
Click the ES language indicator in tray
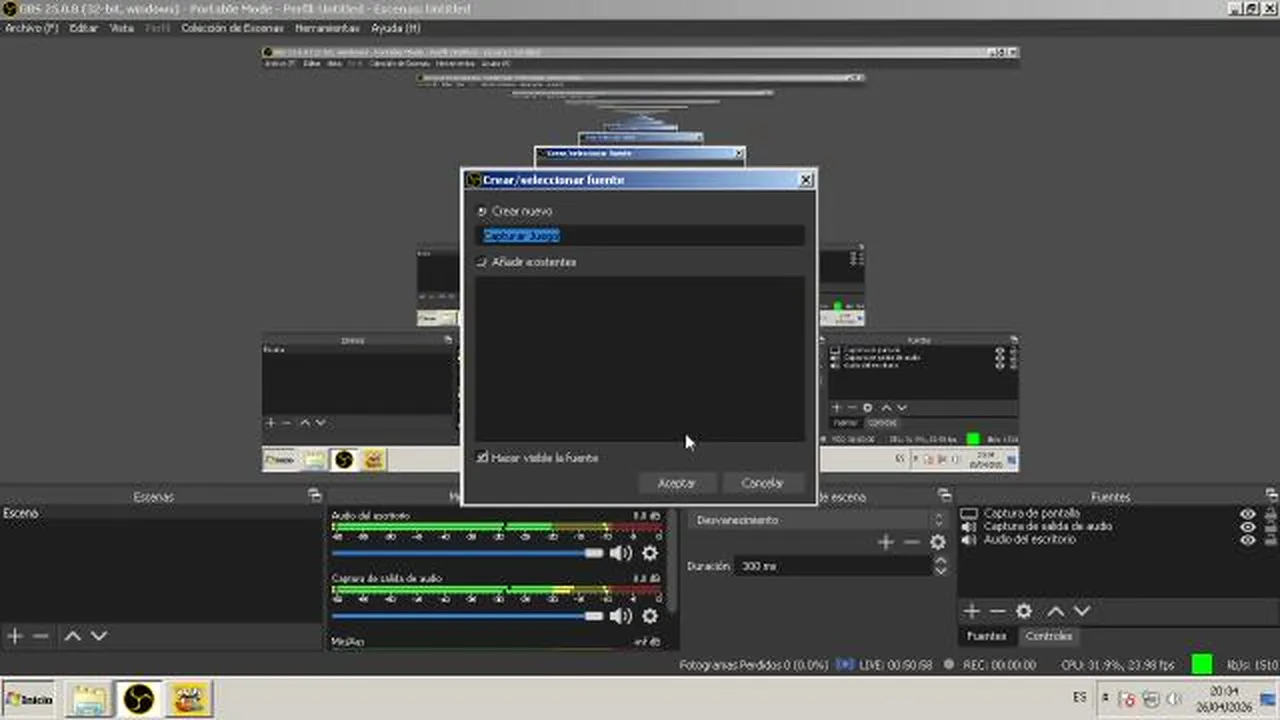[1079, 698]
